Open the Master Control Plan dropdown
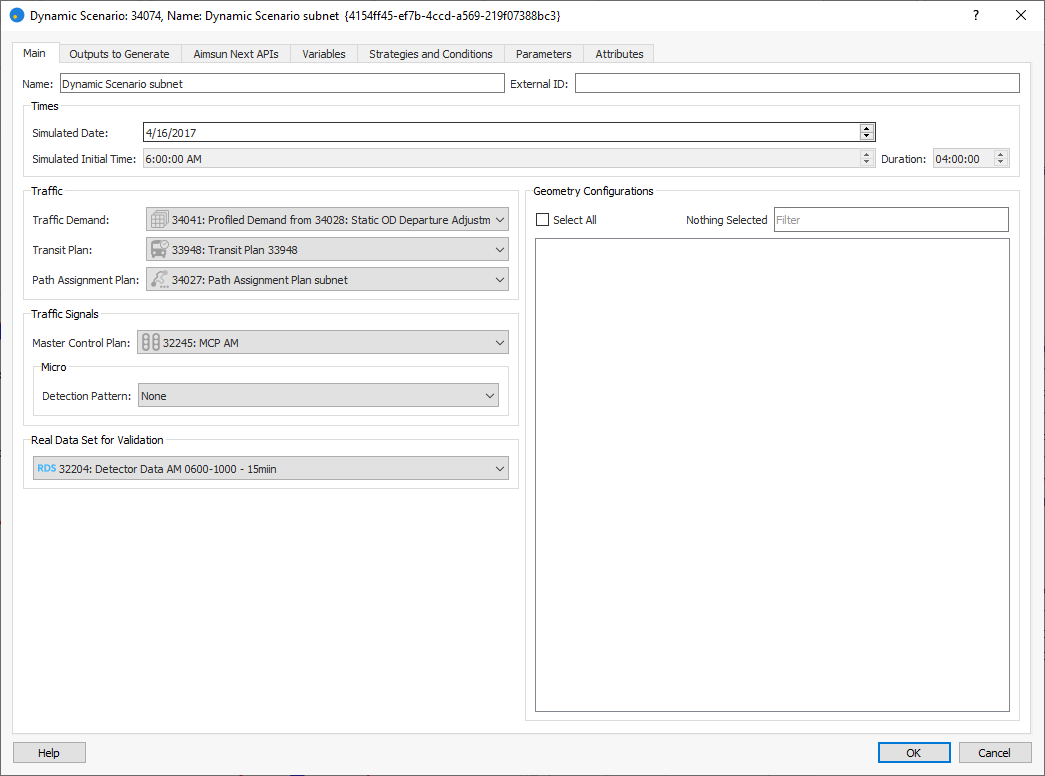 point(500,343)
